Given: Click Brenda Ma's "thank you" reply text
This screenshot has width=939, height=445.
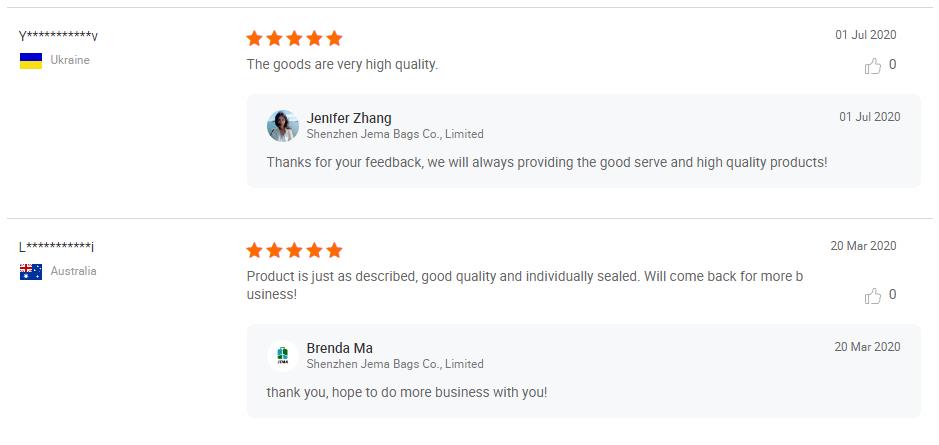Looking at the screenshot, I should (x=406, y=392).
